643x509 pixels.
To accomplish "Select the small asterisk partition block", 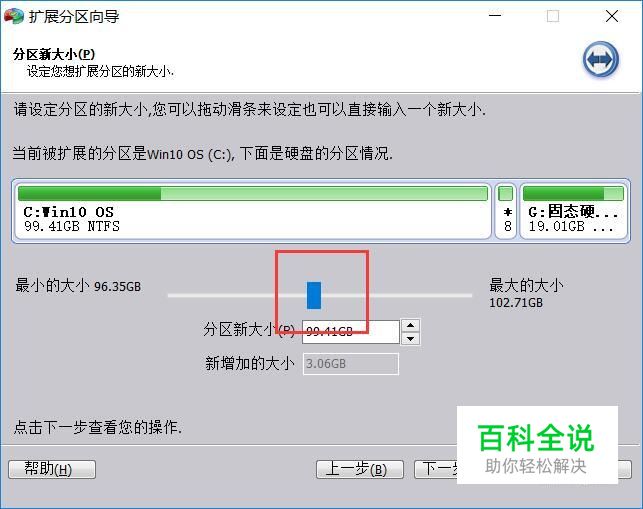I will tap(506, 211).
